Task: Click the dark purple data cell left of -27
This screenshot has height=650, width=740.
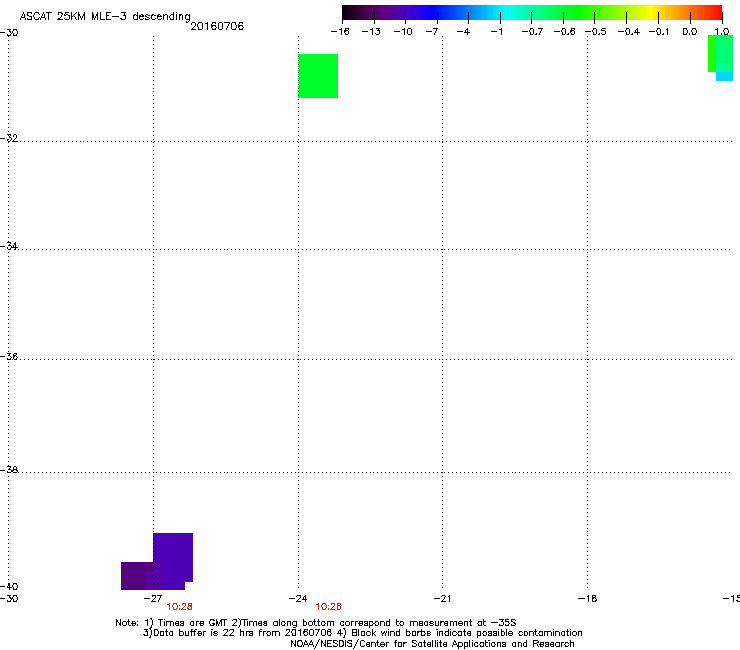Action: [x=137, y=575]
